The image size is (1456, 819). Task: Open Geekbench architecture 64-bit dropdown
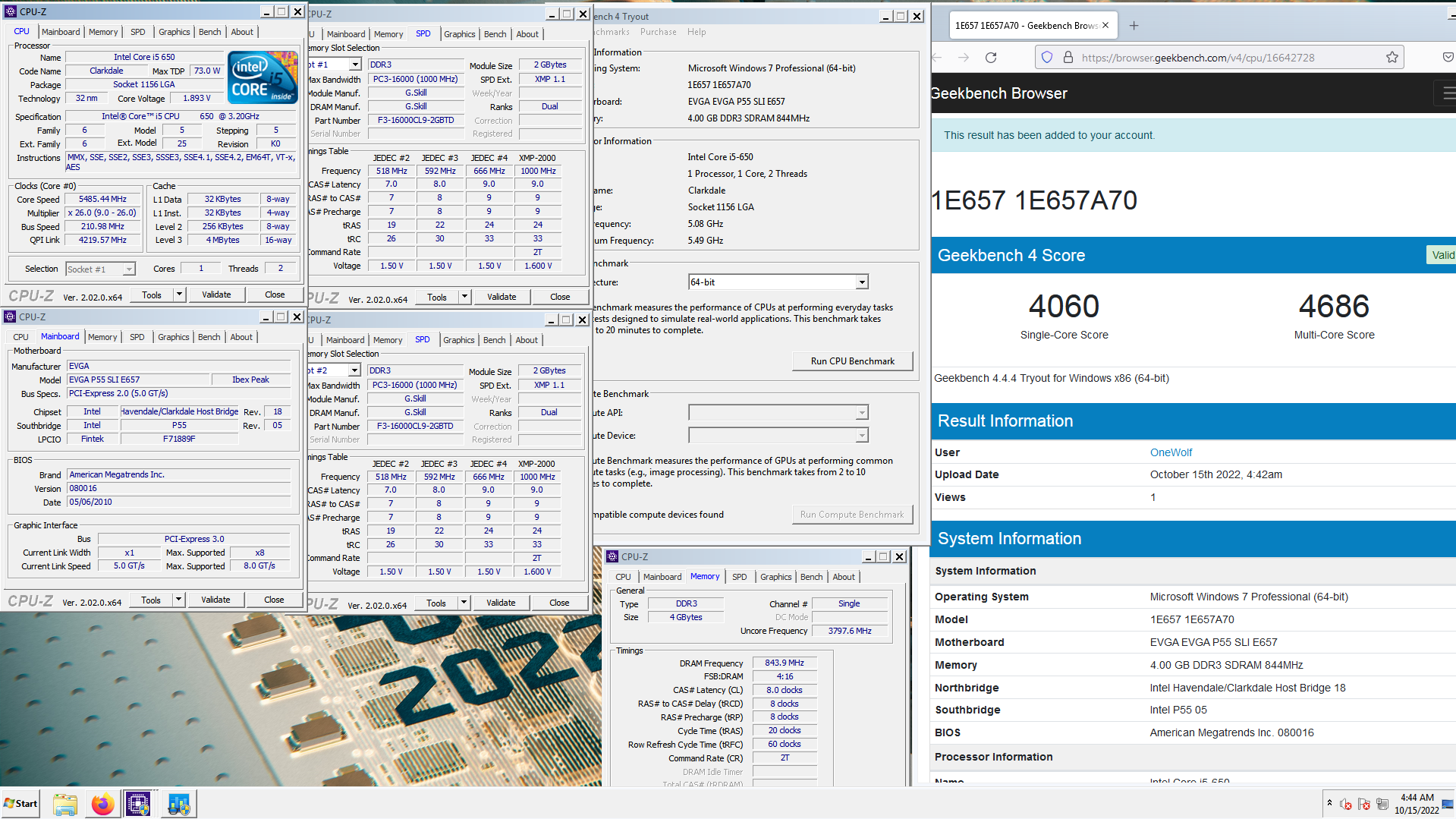862,282
